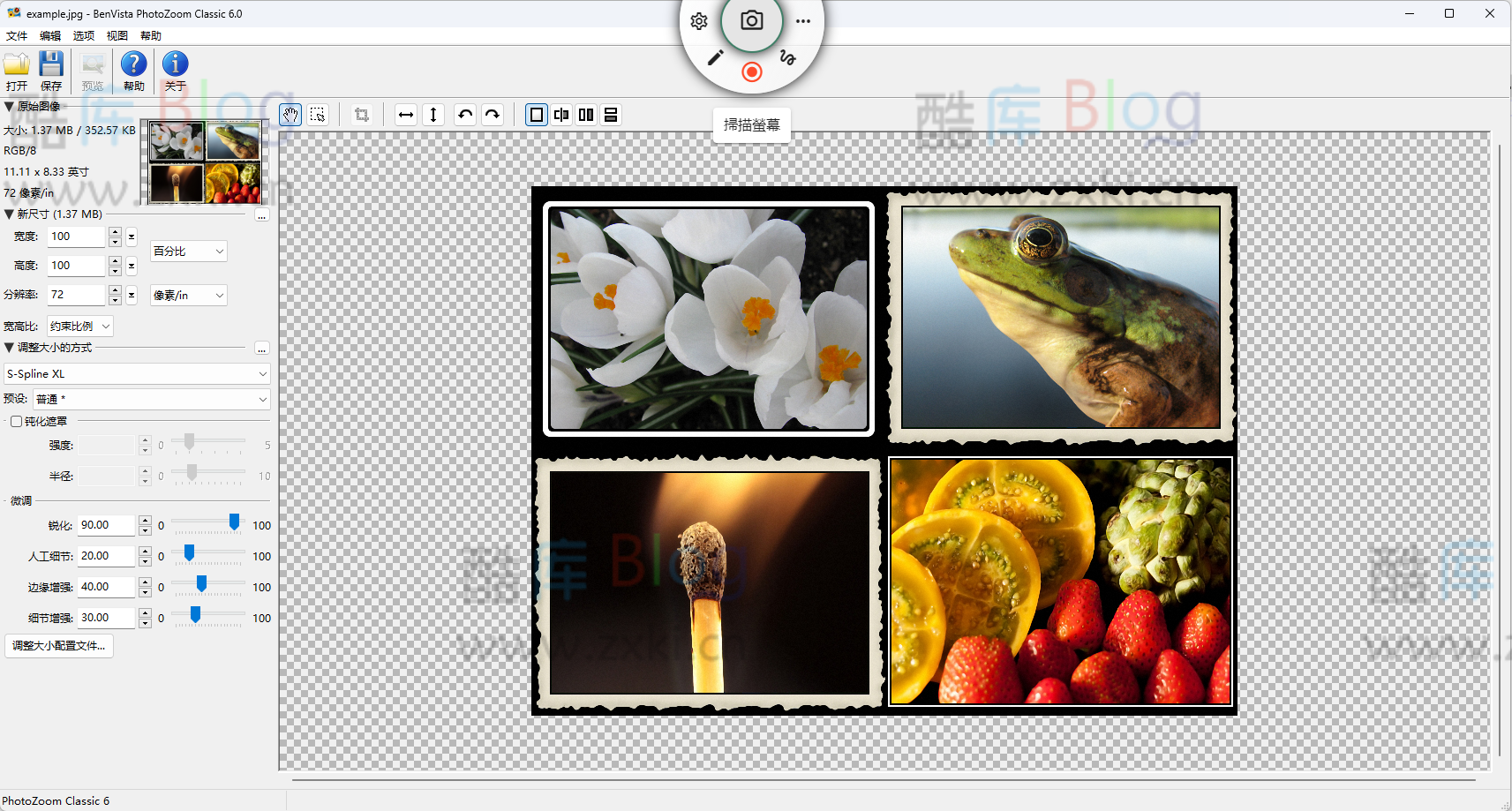Image resolution: width=1512 pixels, height=811 pixels.
Task: Click the 调整大小配置文件... button
Action: point(59,646)
